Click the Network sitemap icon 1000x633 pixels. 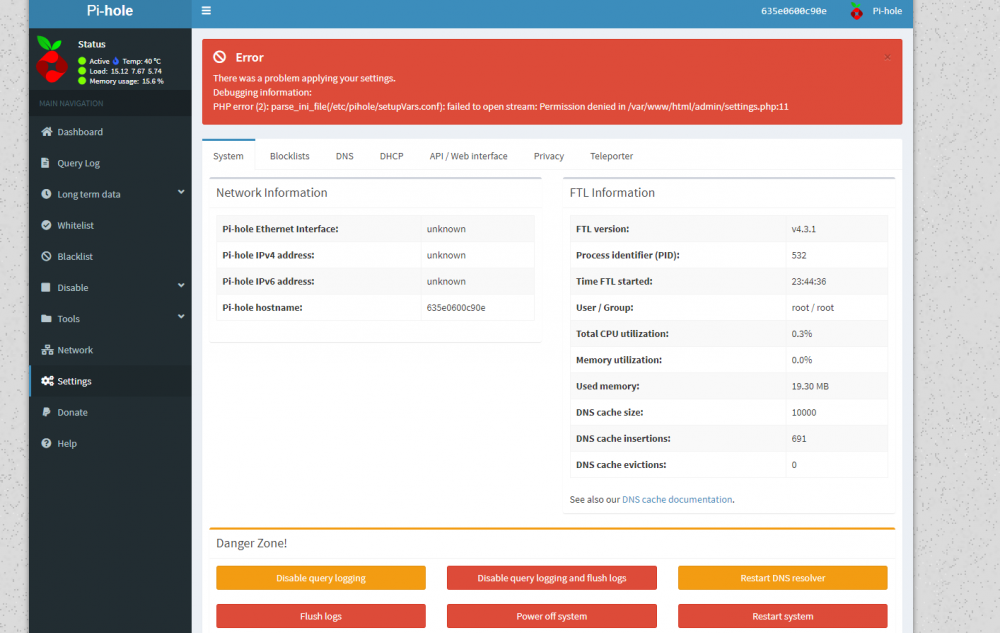(x=47, y=350)
